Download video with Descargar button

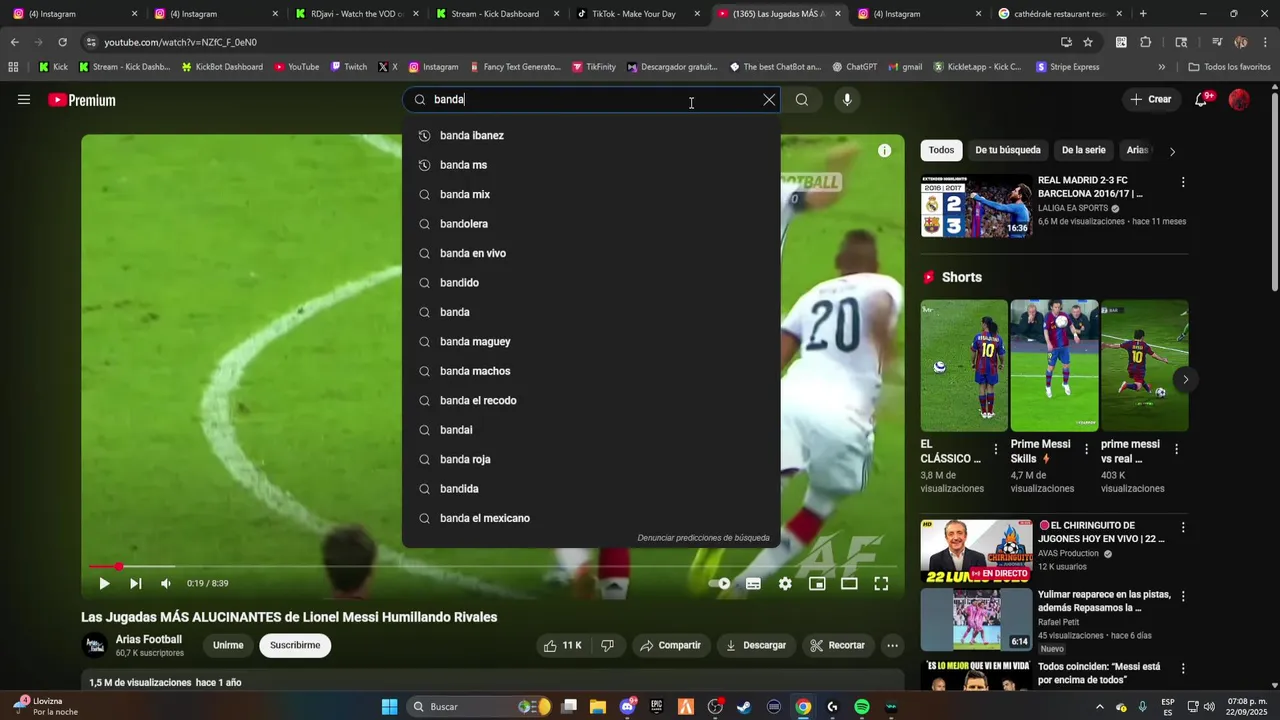[x=756, y=646]
